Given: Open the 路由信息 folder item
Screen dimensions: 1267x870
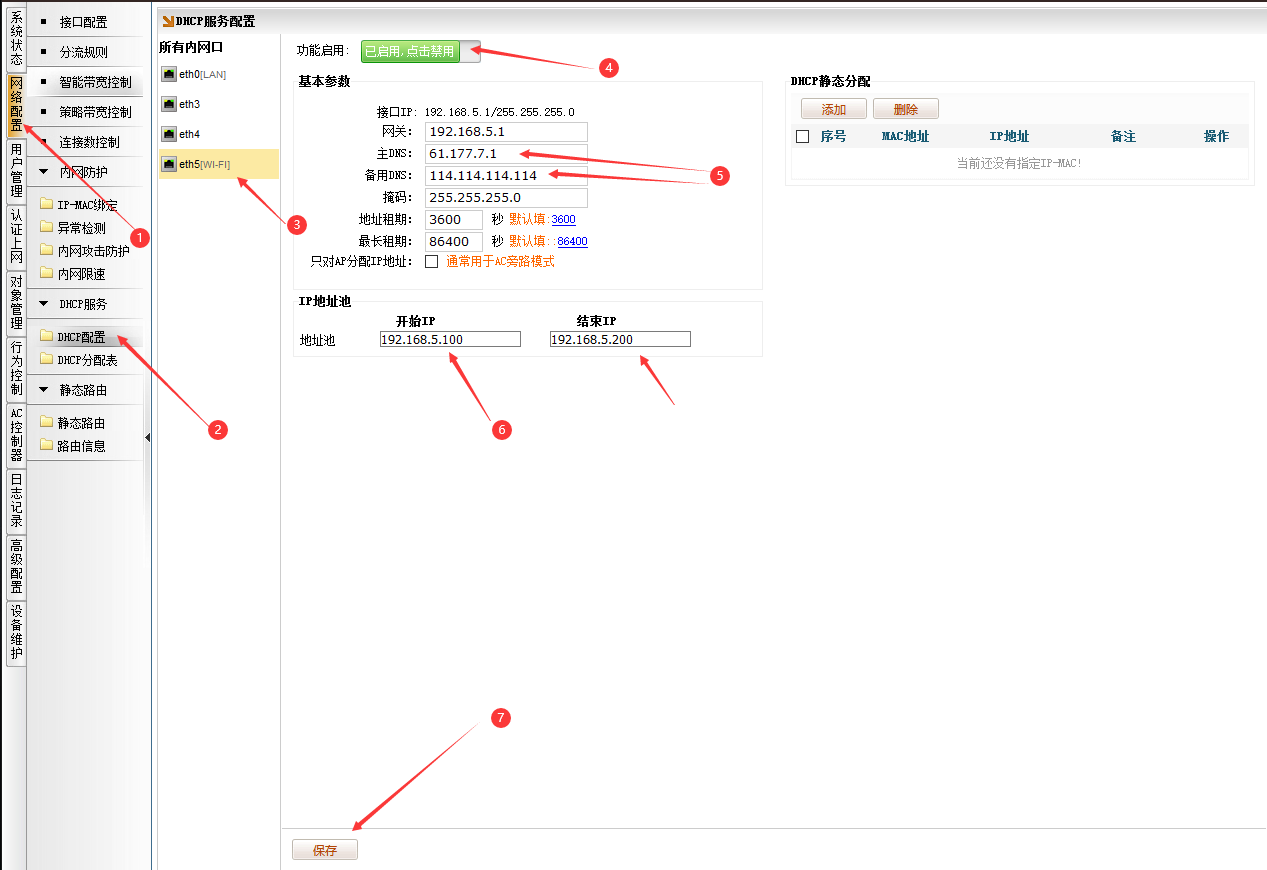Looking at the screenshot, I should [x=46, y=446].
